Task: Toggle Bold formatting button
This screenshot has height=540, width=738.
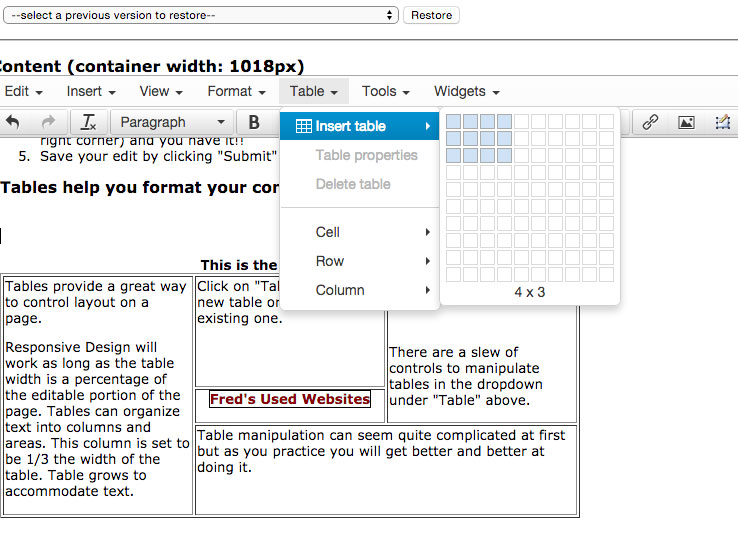Action: click(254, 122)
